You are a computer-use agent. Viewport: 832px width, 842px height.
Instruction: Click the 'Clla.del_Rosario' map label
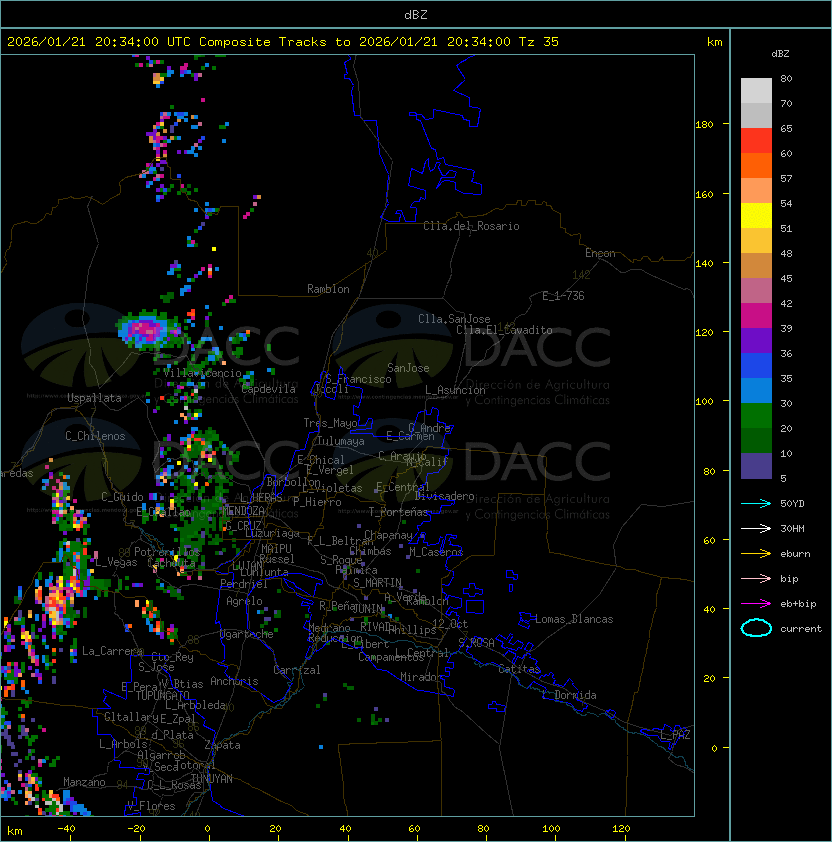coord(471,226)
